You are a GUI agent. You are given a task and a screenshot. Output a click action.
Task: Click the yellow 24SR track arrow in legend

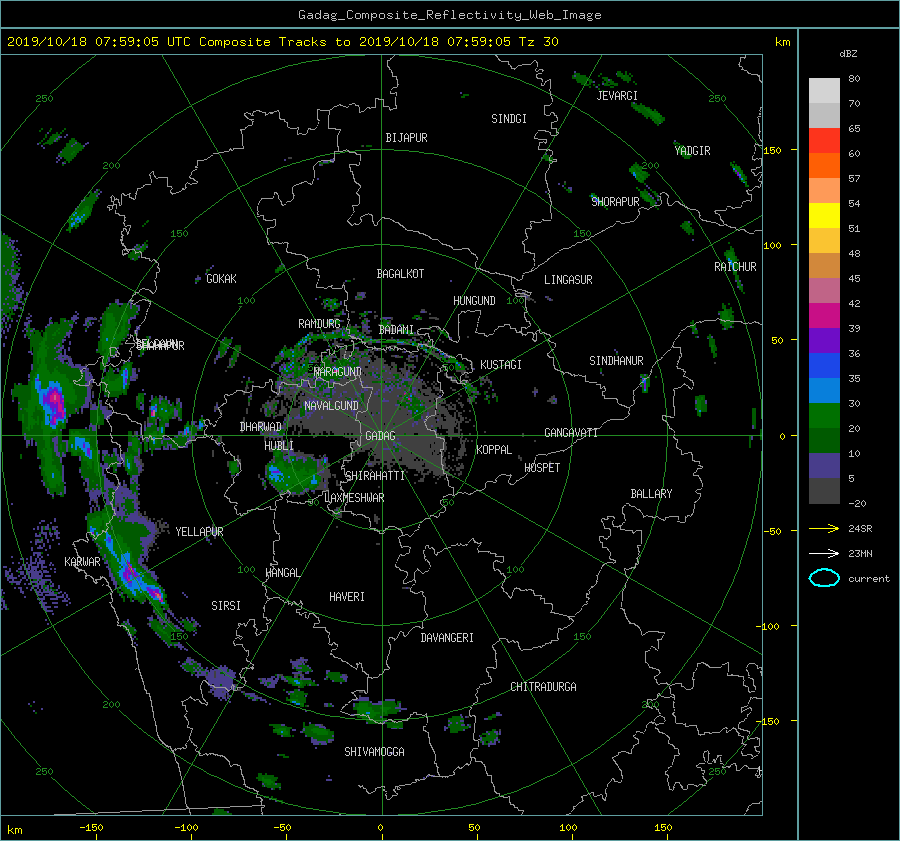click(x=824, y=528)
